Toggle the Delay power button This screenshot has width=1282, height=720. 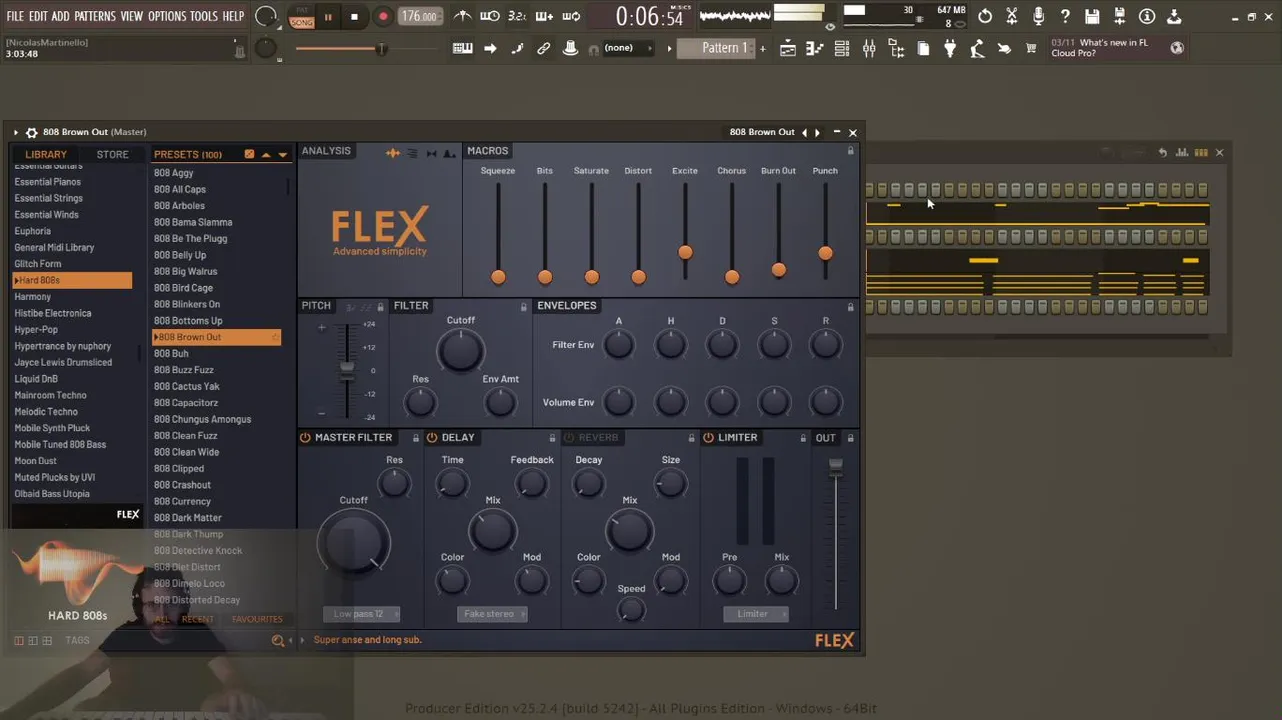click(x=432, y=437)
